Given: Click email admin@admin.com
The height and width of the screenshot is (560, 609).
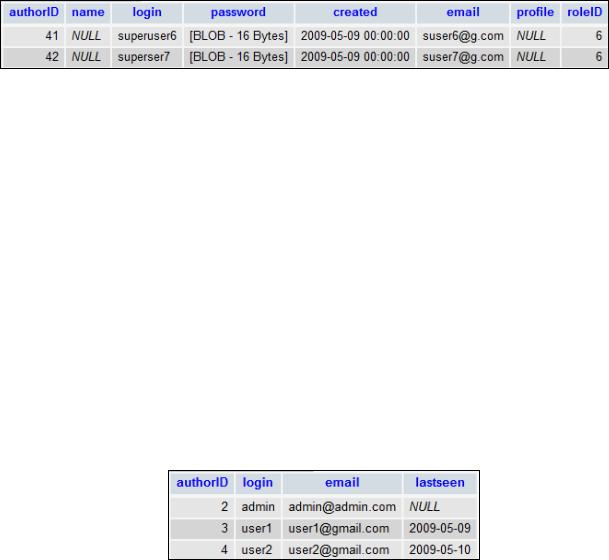Looking at the screenshot, I should click(342, 506).
